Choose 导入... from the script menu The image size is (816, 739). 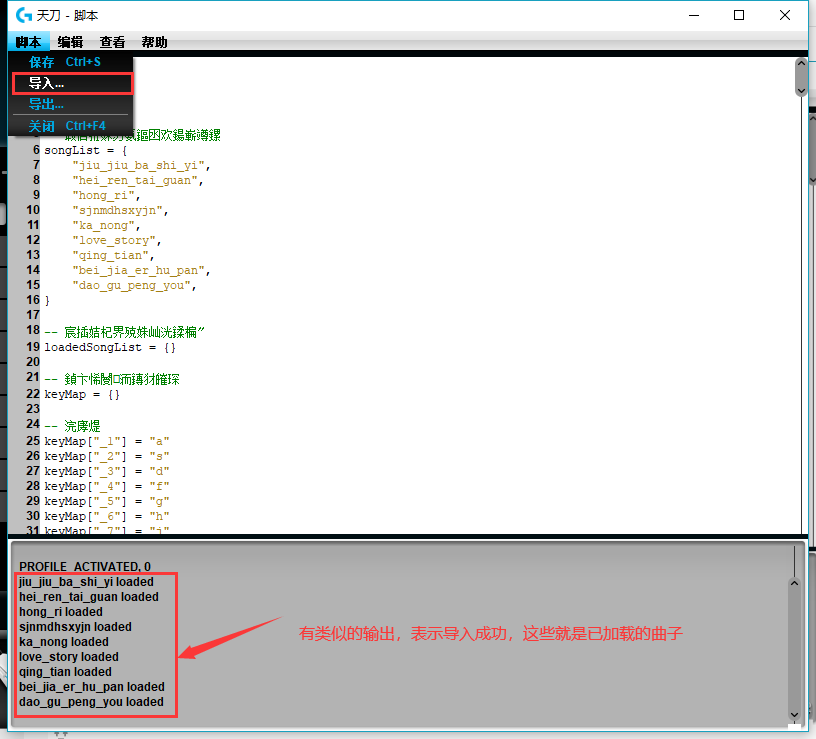point(72,83)
